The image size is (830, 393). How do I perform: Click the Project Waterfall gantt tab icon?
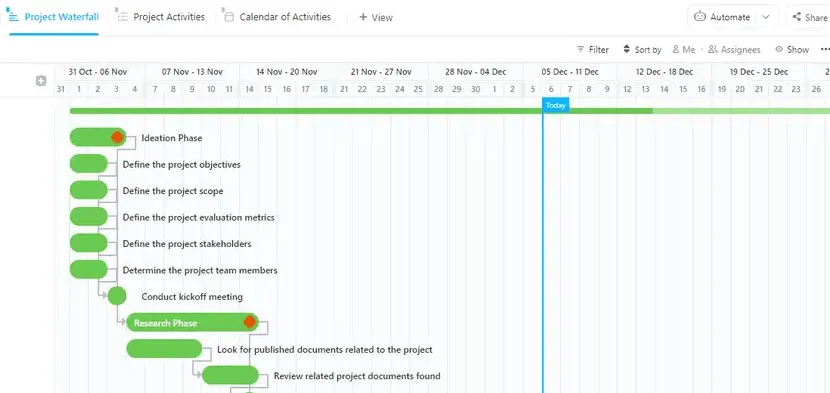[13, 16]
